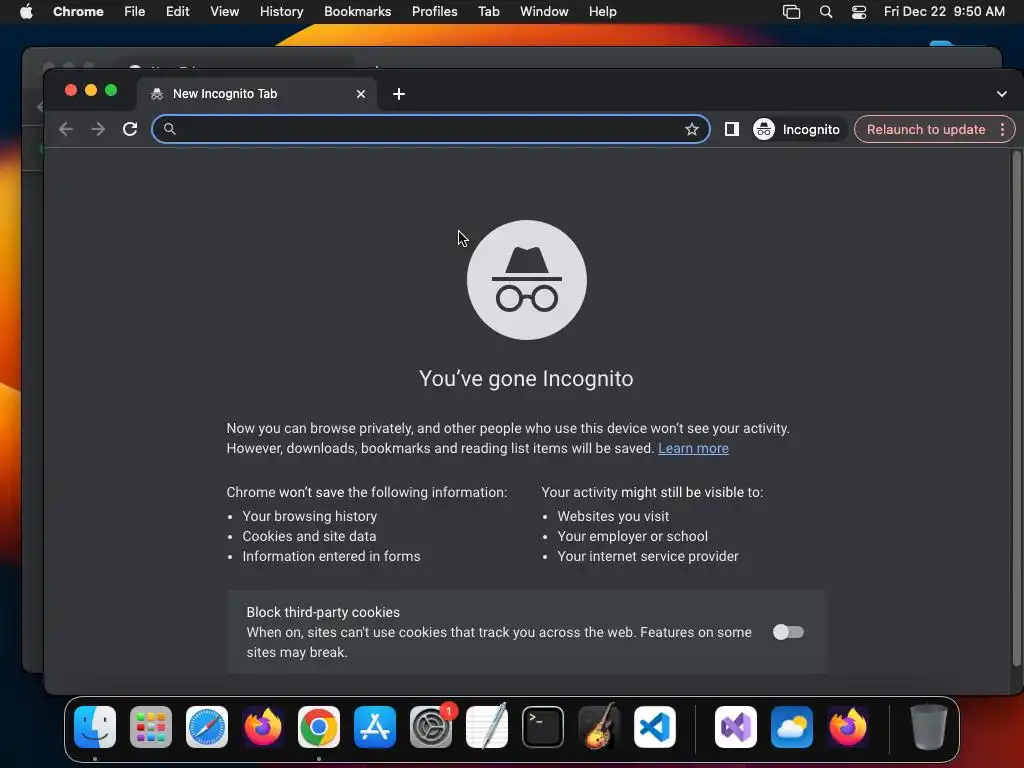Click Relaunch to update button
Screen dimensions: 1024x768
(x=925, y=129)
